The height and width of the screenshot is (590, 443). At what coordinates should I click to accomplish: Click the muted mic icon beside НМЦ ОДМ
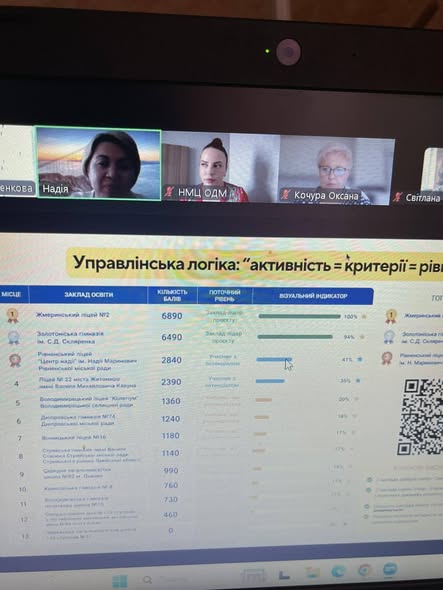pos(168,192)
